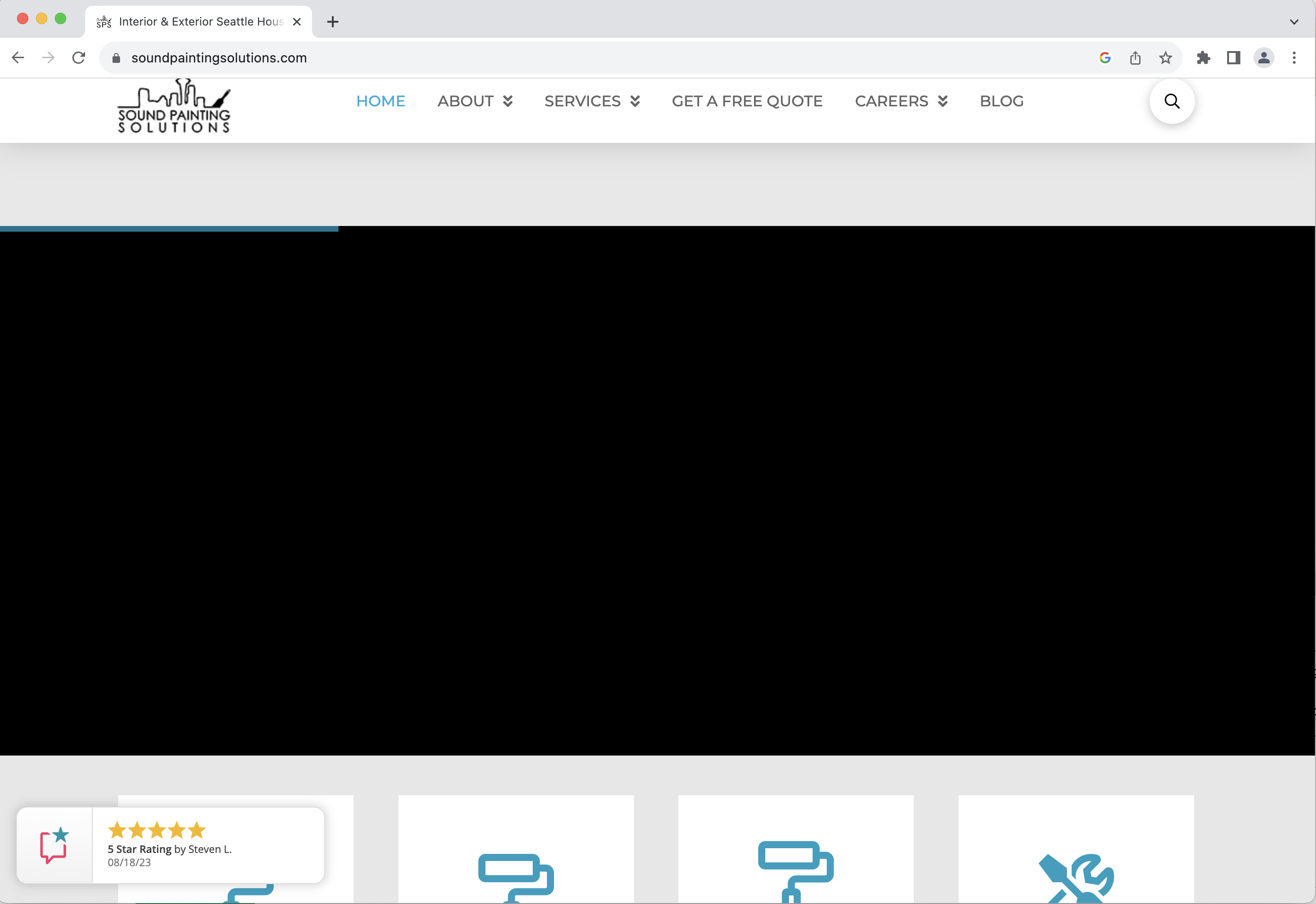This screenshot has width=1316, height=904.
Task: Open the 5 Star Rating review popup
Action: click(170, 845)
